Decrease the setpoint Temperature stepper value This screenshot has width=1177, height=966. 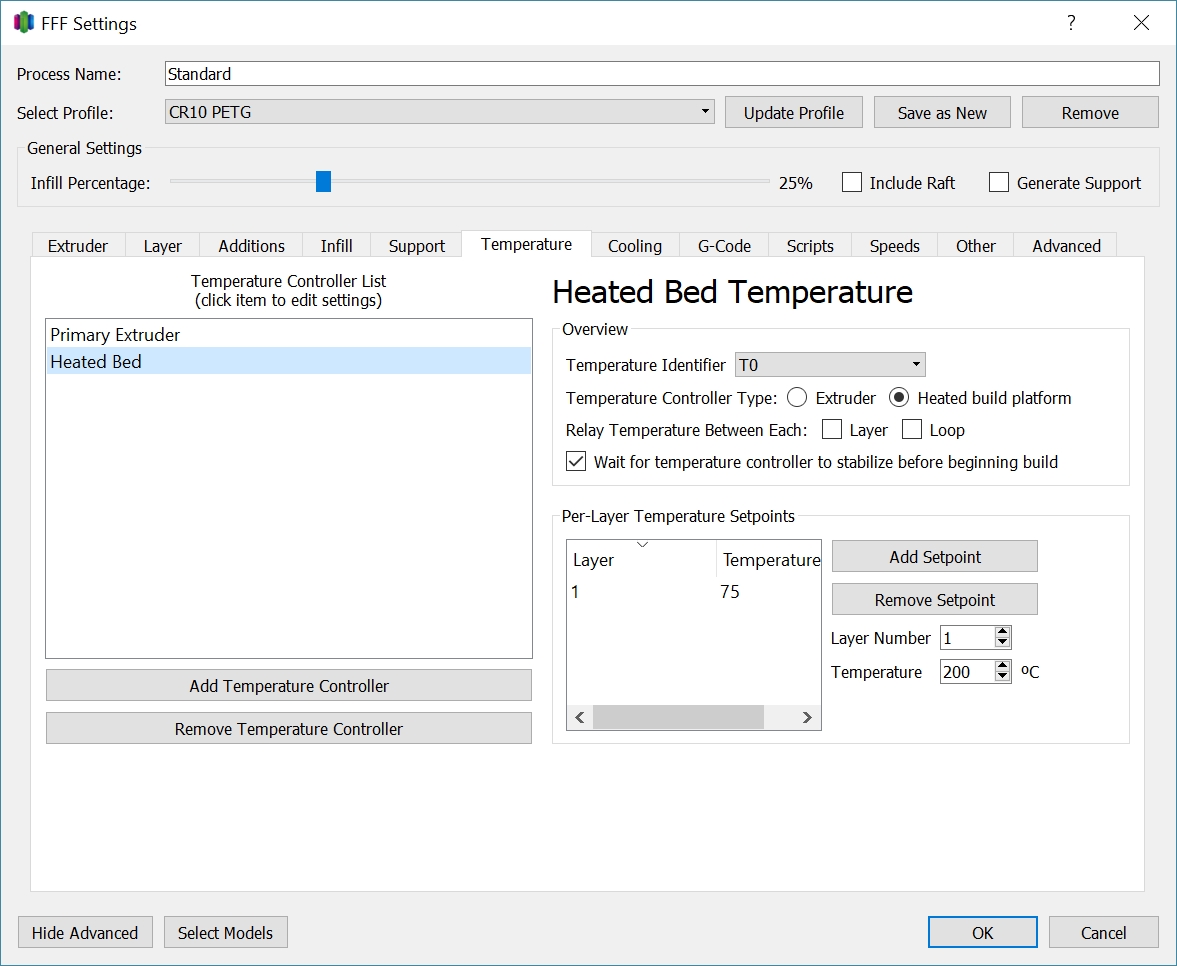[1002, 676]
